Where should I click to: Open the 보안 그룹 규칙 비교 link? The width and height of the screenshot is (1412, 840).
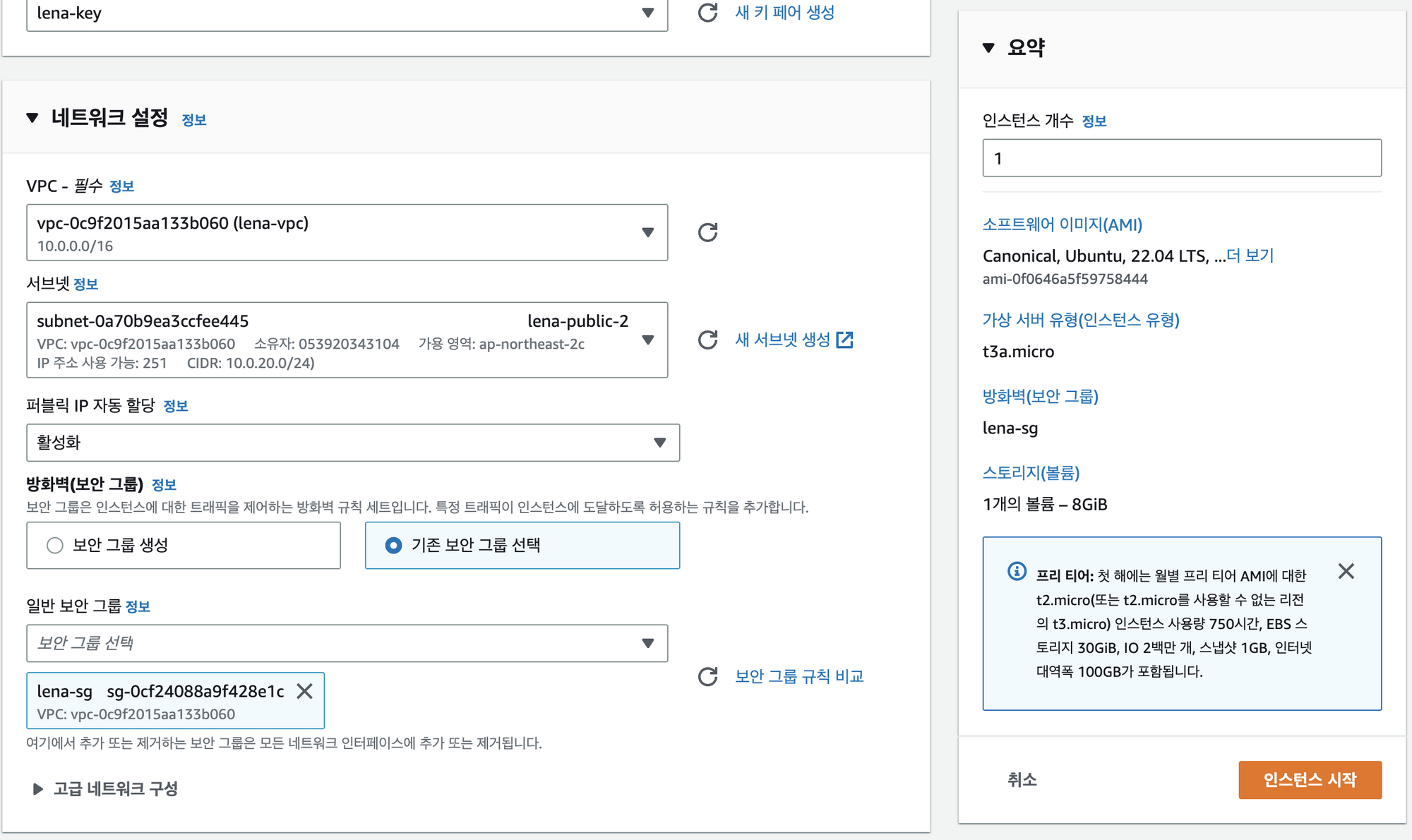click(x=799, y=676)
